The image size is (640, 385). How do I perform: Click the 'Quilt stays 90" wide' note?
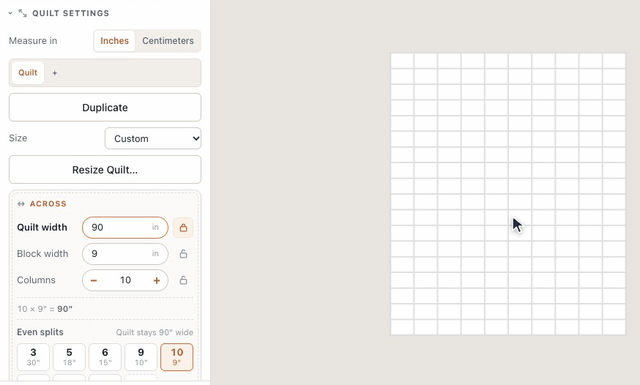click(x=155, y=332)
